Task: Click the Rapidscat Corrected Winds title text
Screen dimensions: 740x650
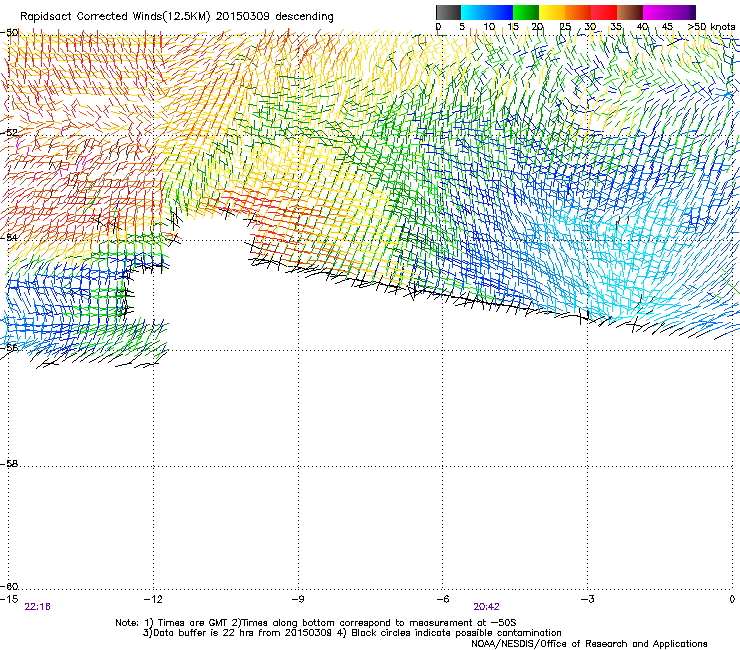Action: [177, 17]
